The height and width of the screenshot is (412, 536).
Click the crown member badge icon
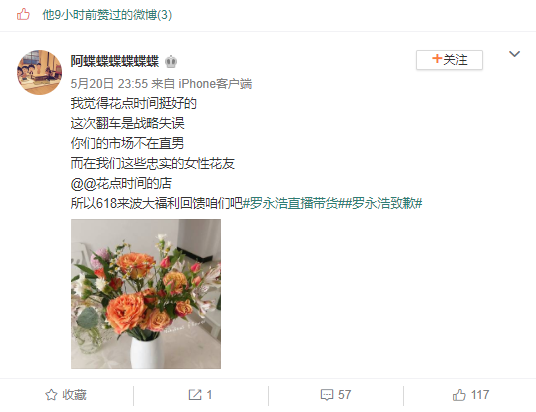pyautogui.click(x=171, y=62)
